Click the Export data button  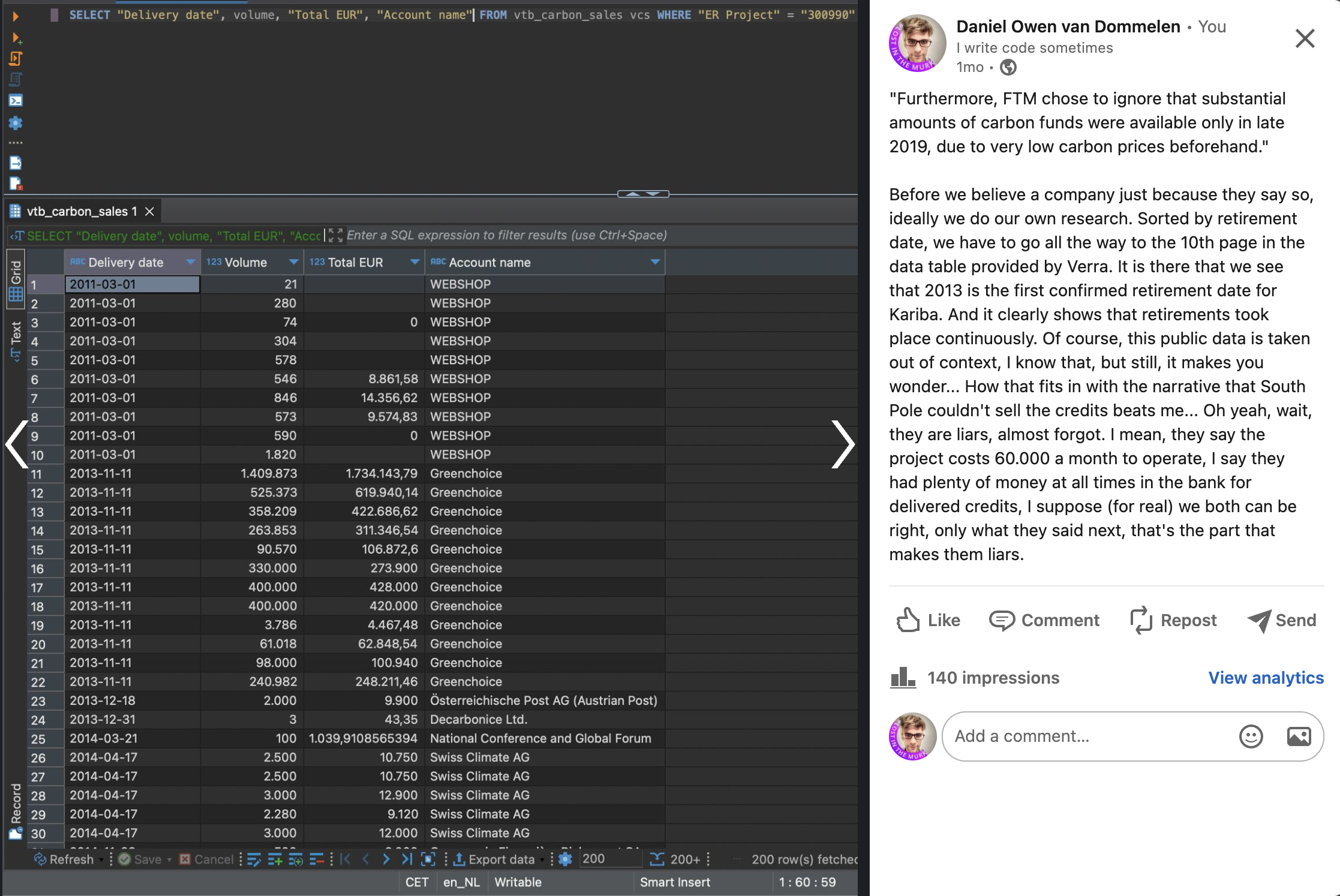[x=494, y=859]
